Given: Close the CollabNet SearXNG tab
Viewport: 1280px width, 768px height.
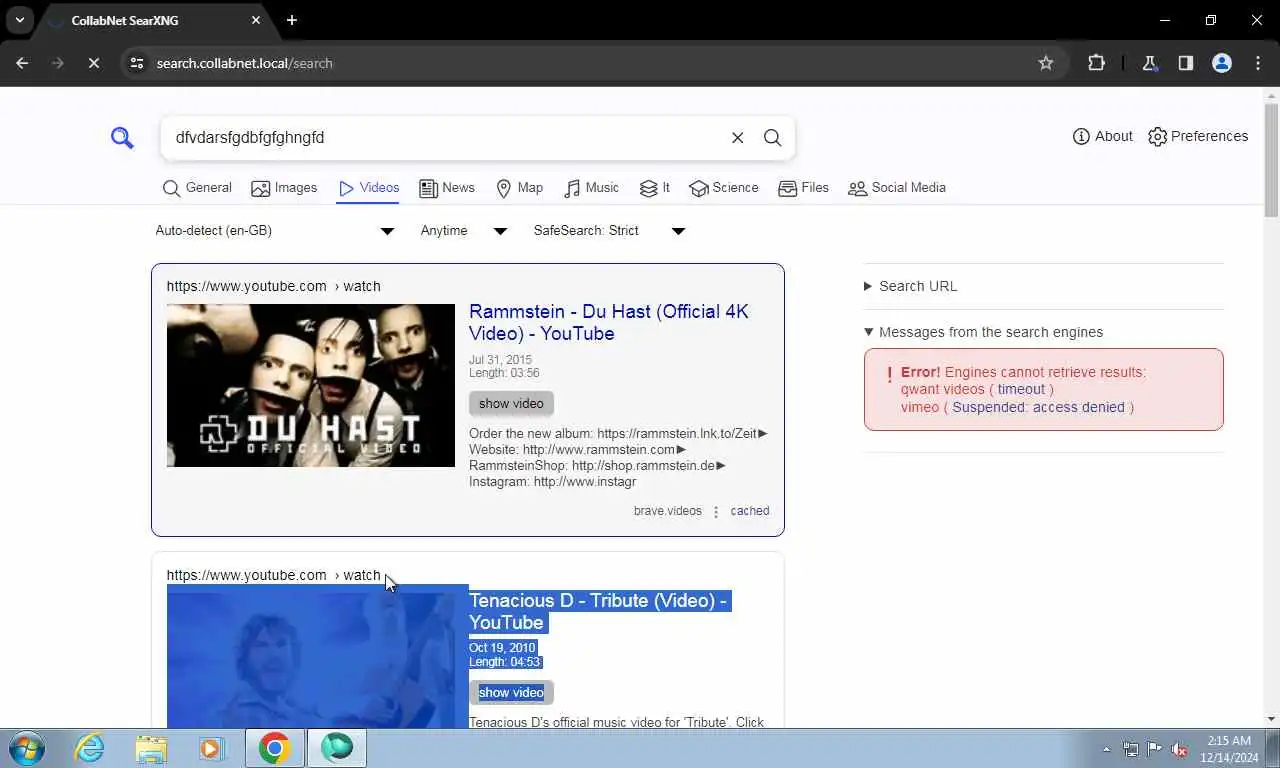Looking at the screenshot, I should 256,20.
